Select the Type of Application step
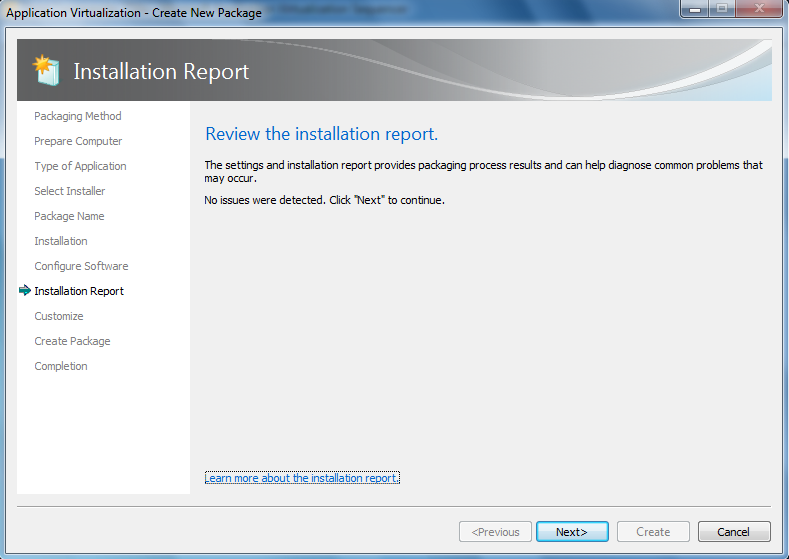Viewport: 789px width, 559px height. [x=81, y=166]
